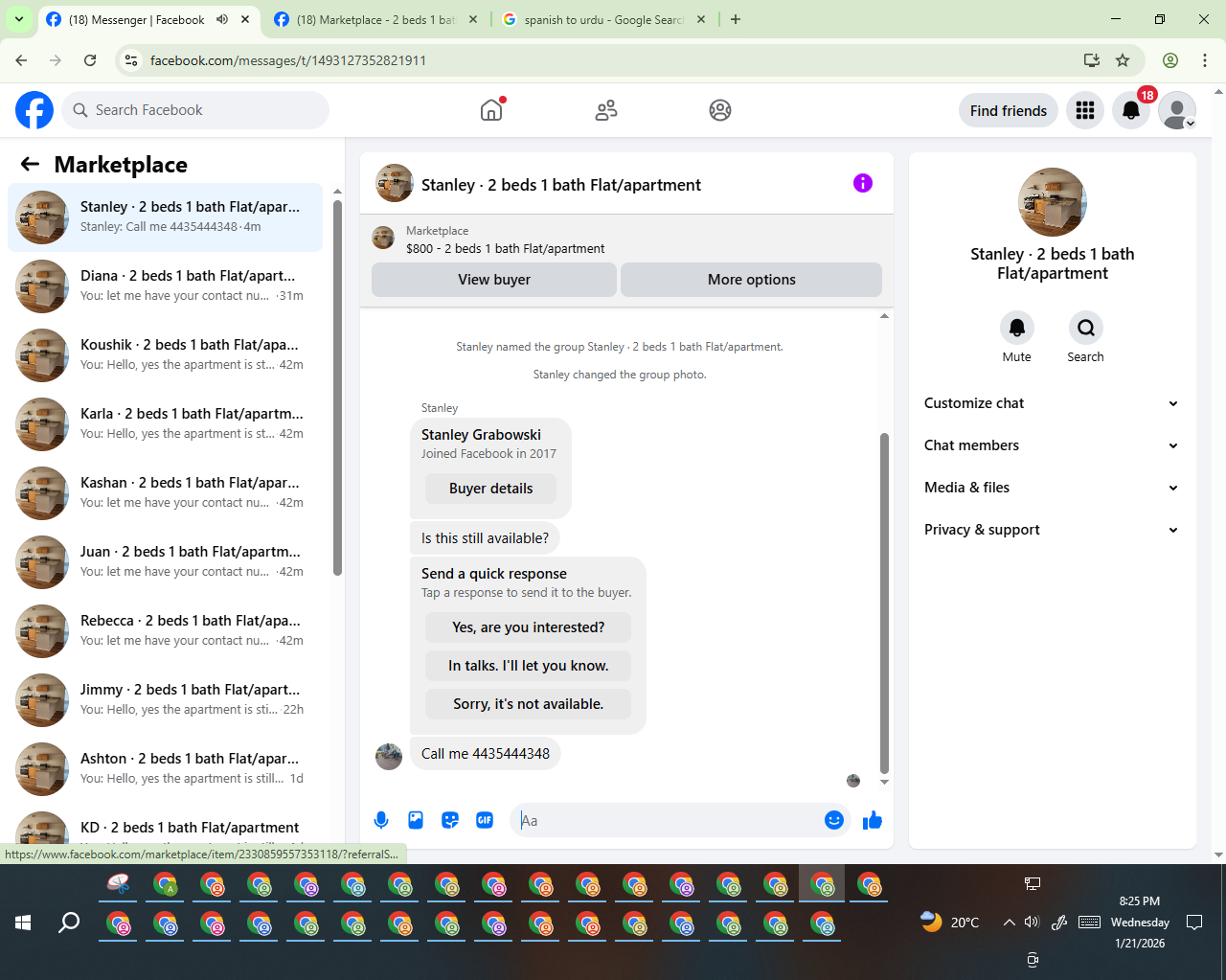Viewport: 1226px width, 980px height.
Task: Open the Friends icon in top navigation
Action: 606,110
